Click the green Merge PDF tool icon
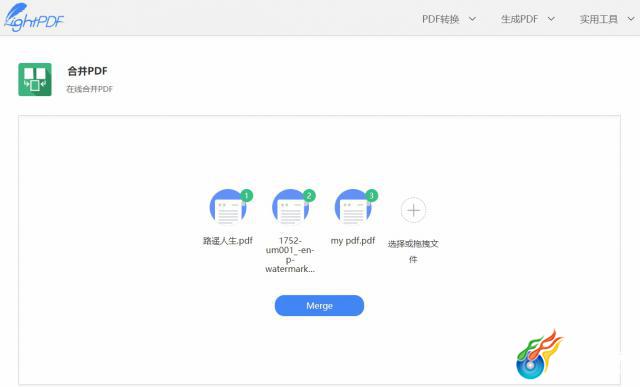The width and height of the screenshot is (640, 387). pyautogui.click(x=35, y=79)
